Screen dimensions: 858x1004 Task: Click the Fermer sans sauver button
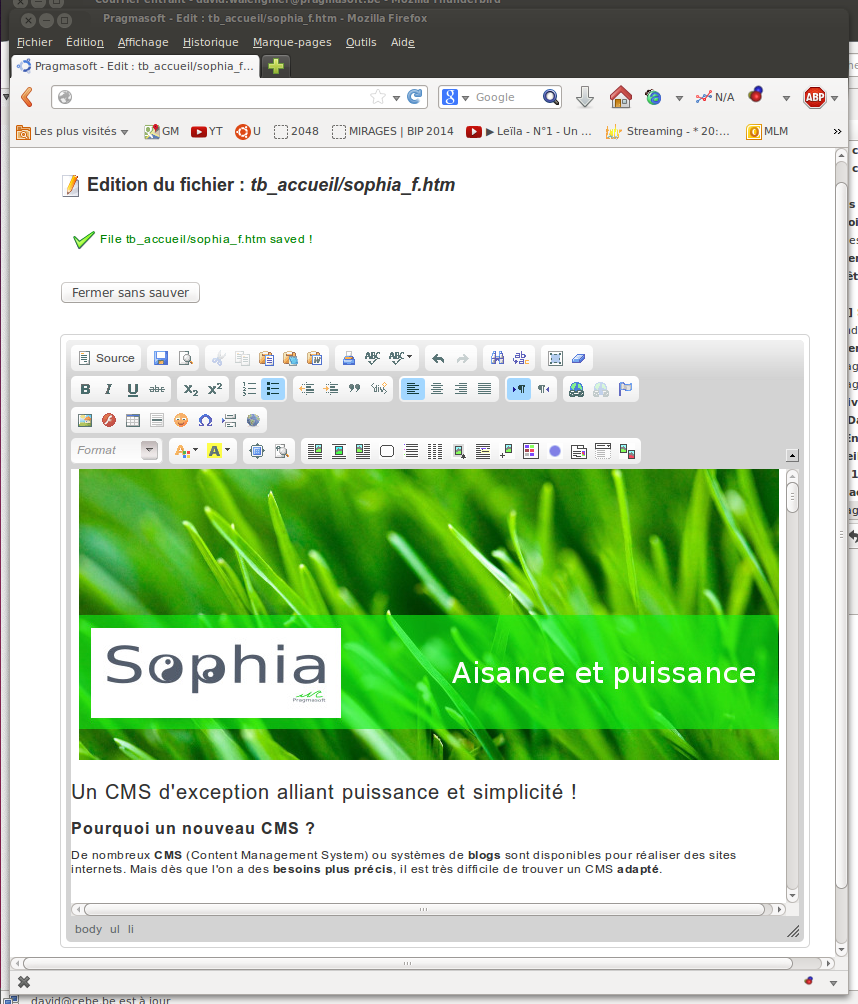coord(131,293)
